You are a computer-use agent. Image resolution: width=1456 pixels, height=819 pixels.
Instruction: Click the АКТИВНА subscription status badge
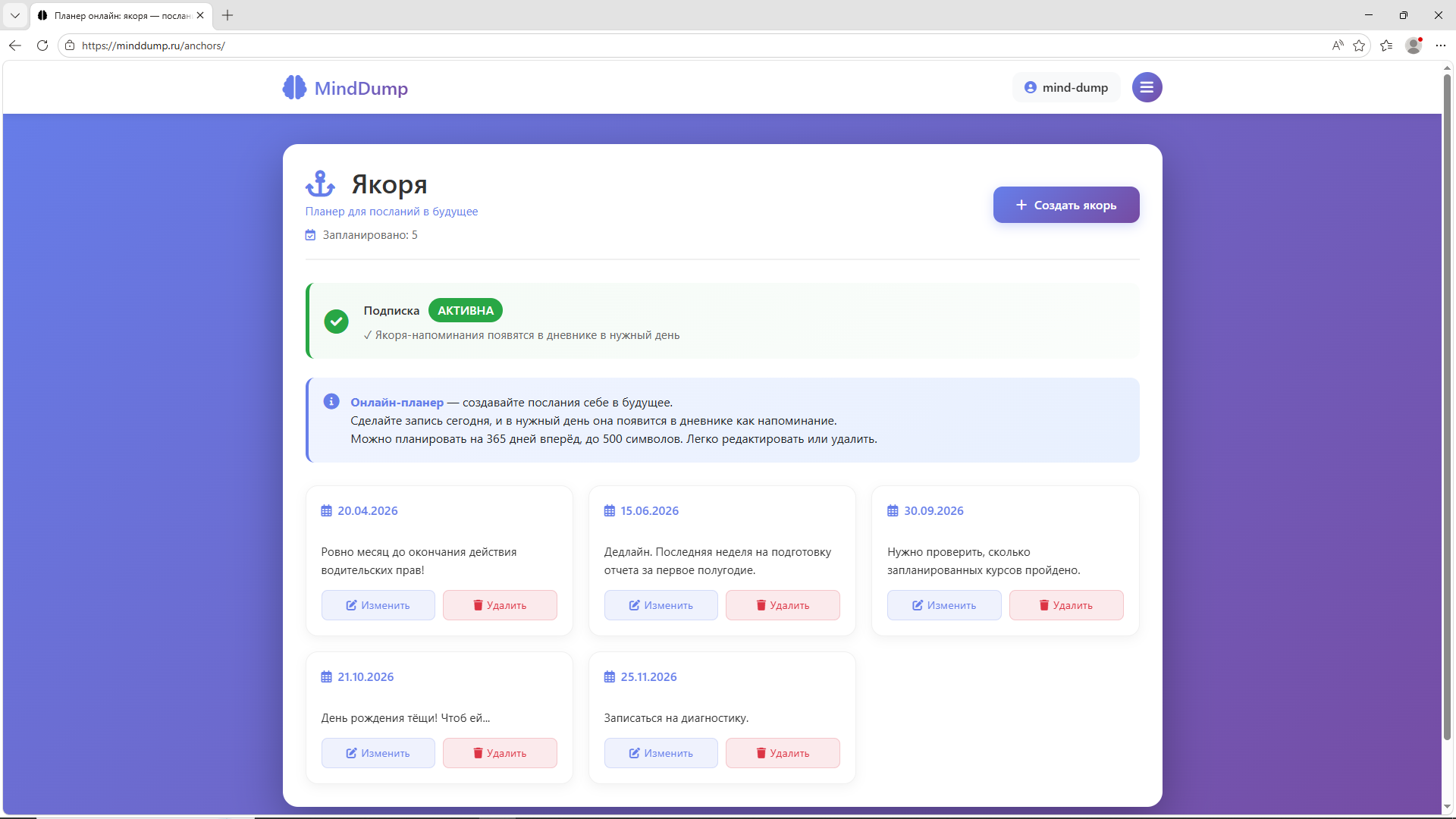coord(465,310)
